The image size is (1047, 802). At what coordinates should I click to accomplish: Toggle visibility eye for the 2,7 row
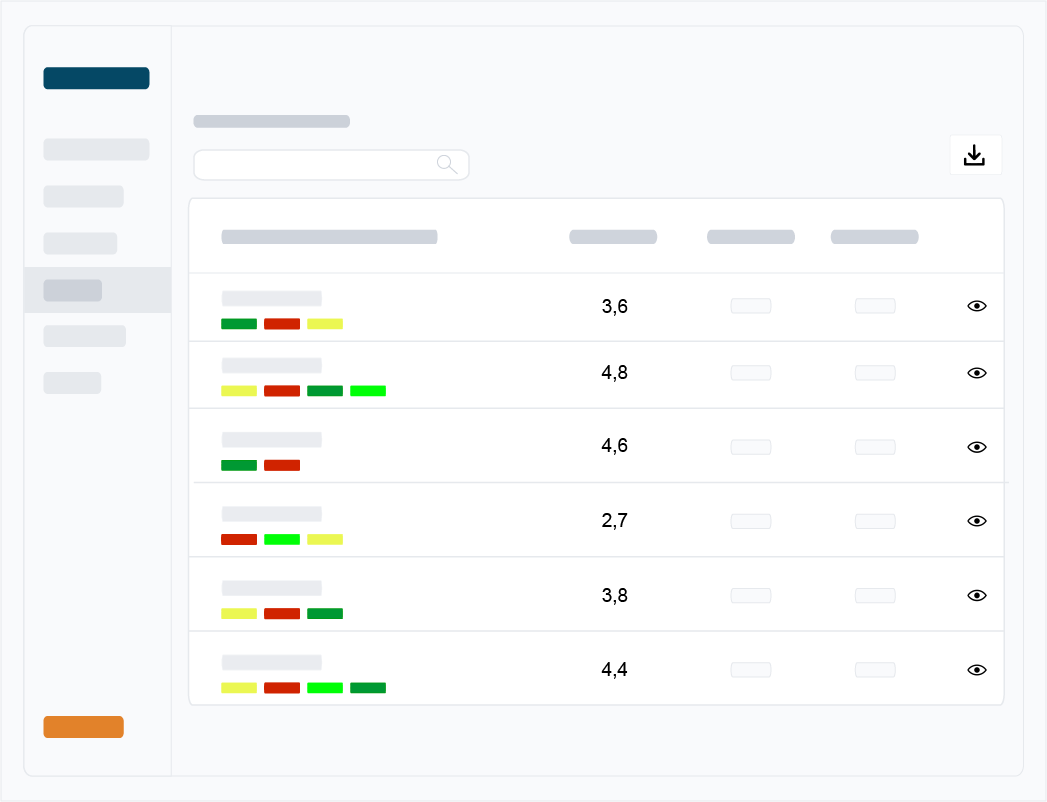coord(976,521)
